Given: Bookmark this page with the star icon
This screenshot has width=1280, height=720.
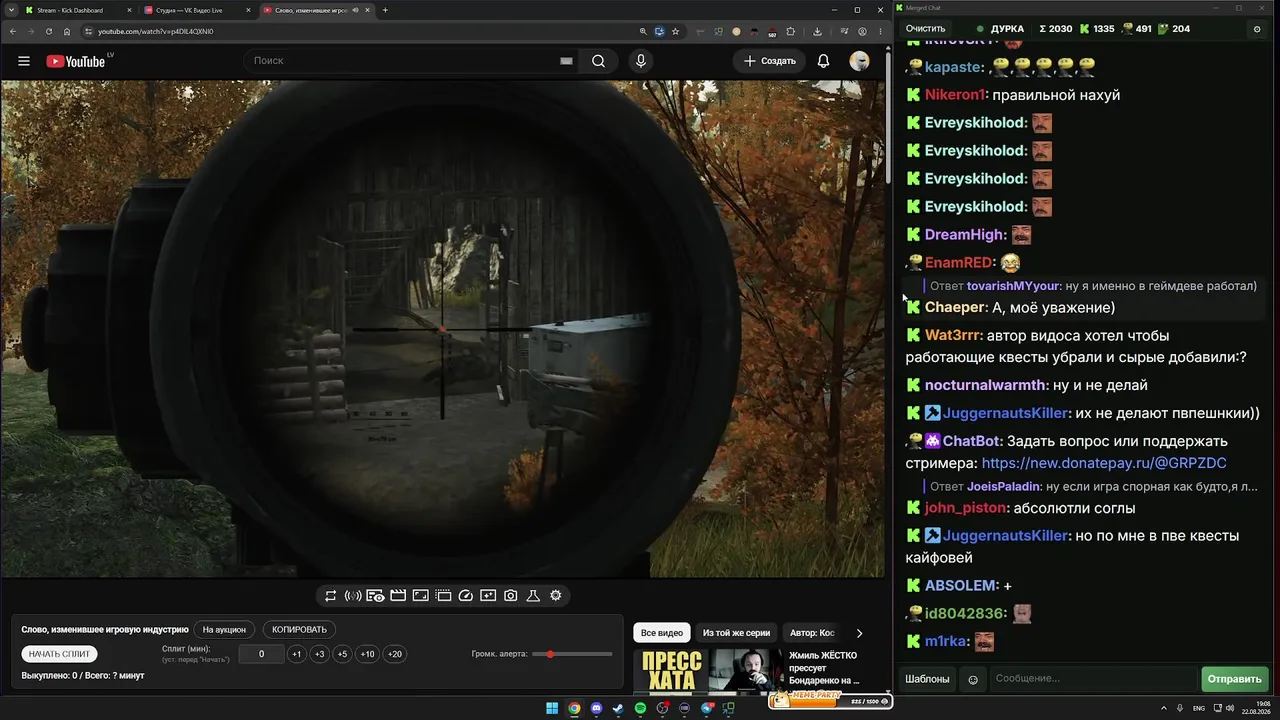Looking at the screenshot, I should (676, 31).
